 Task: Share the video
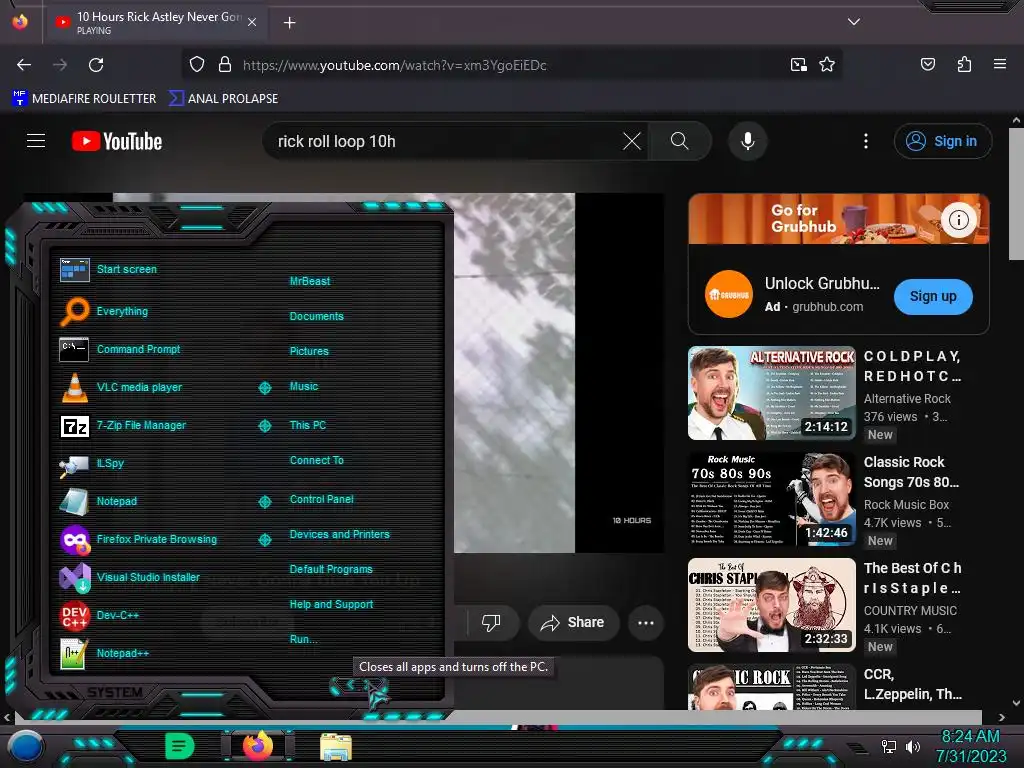point(573,622)
